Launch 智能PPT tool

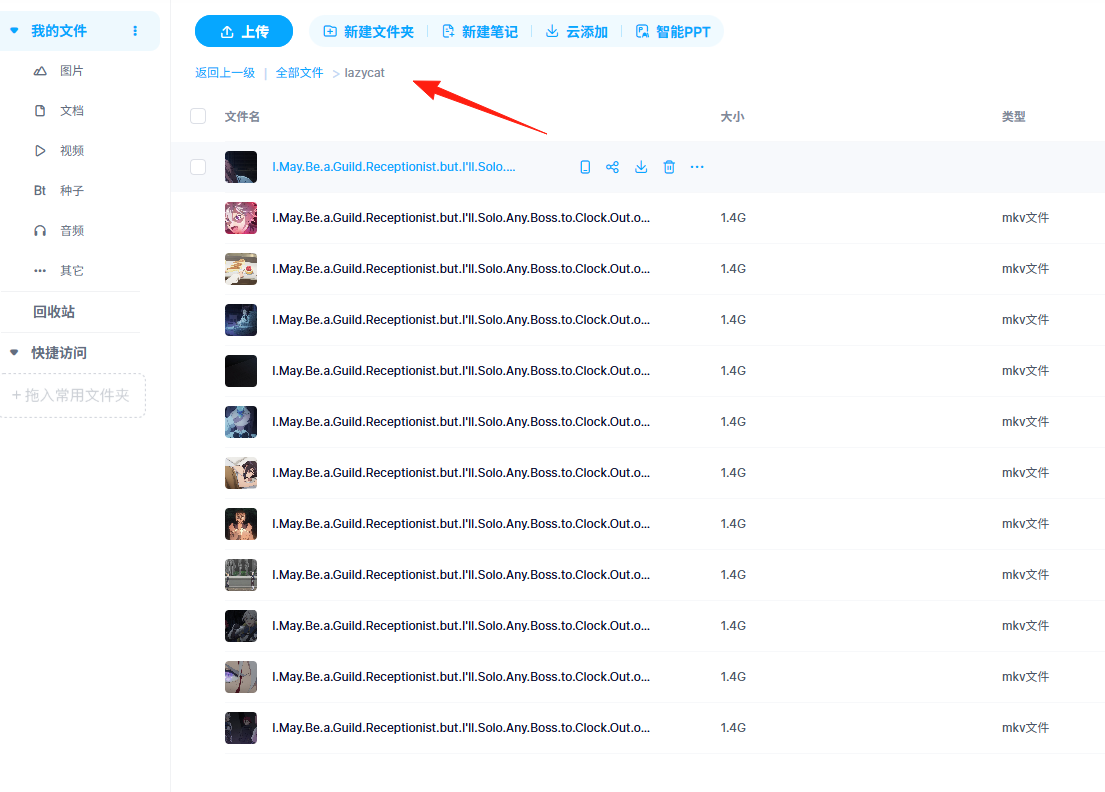coord(673,32)
